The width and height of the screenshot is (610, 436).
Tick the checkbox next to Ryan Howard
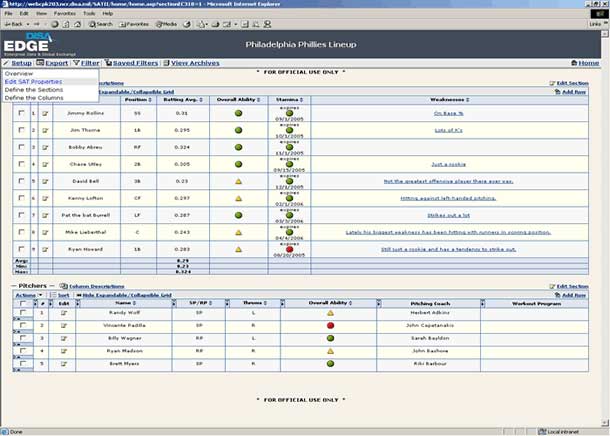(22, 248)
